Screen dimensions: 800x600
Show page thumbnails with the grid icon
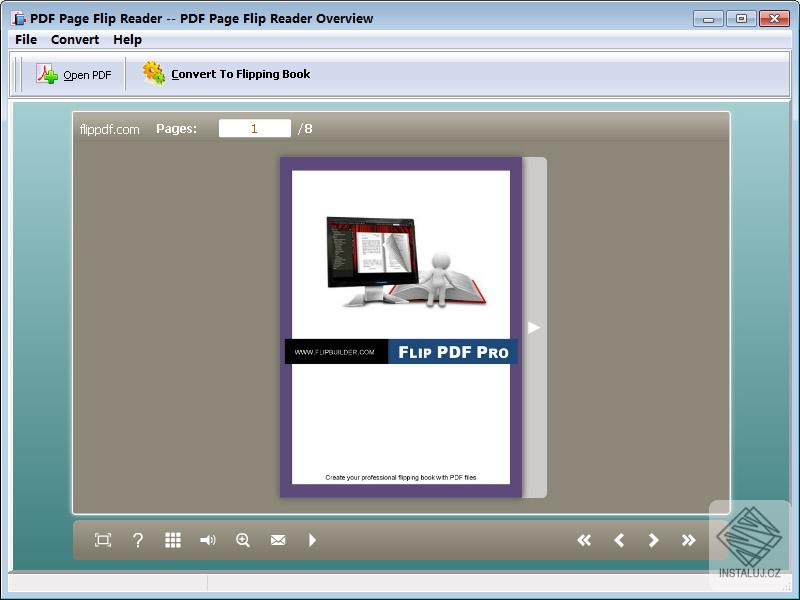coord(172,540)
